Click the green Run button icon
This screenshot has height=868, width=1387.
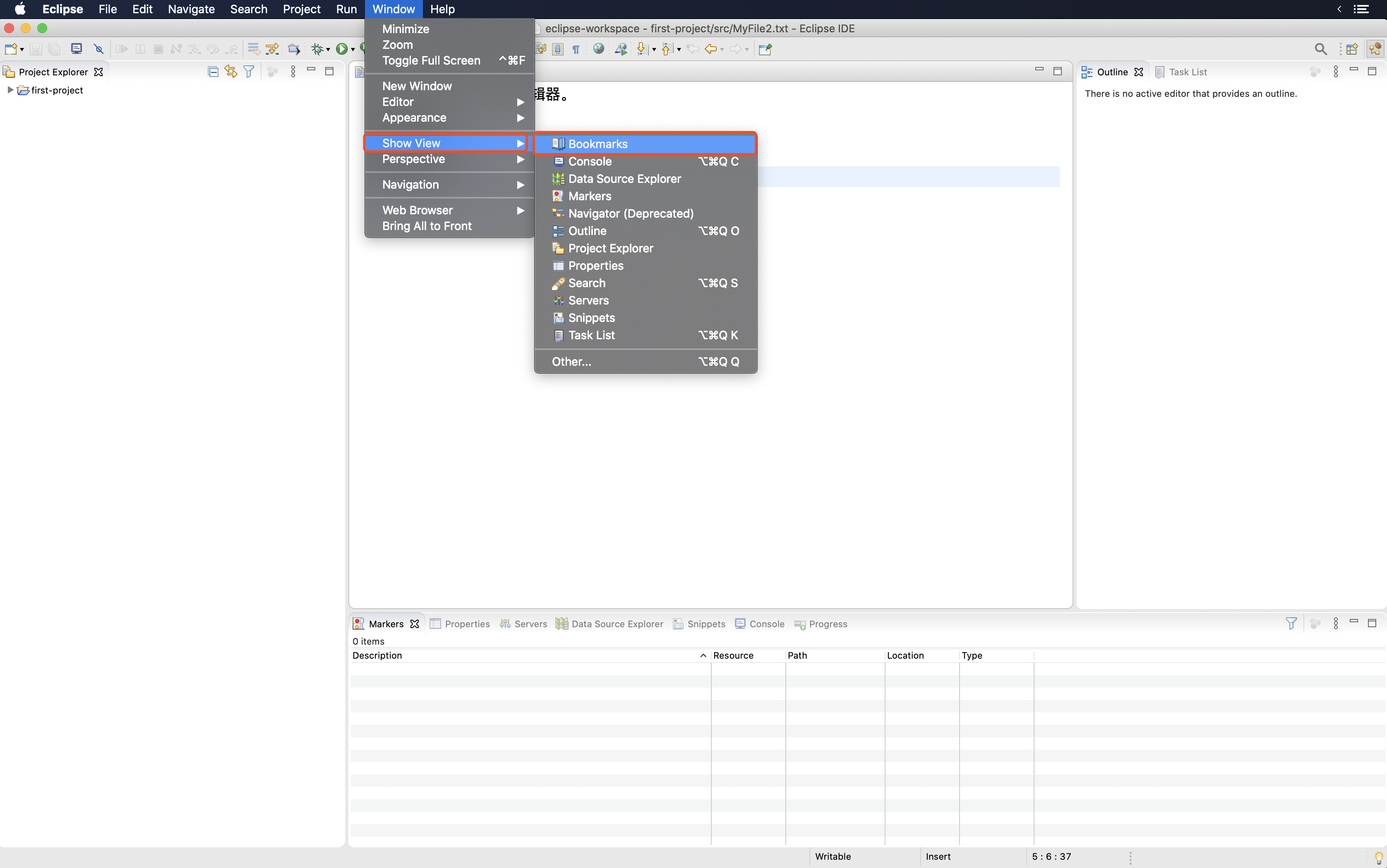[x=342, y=49]
